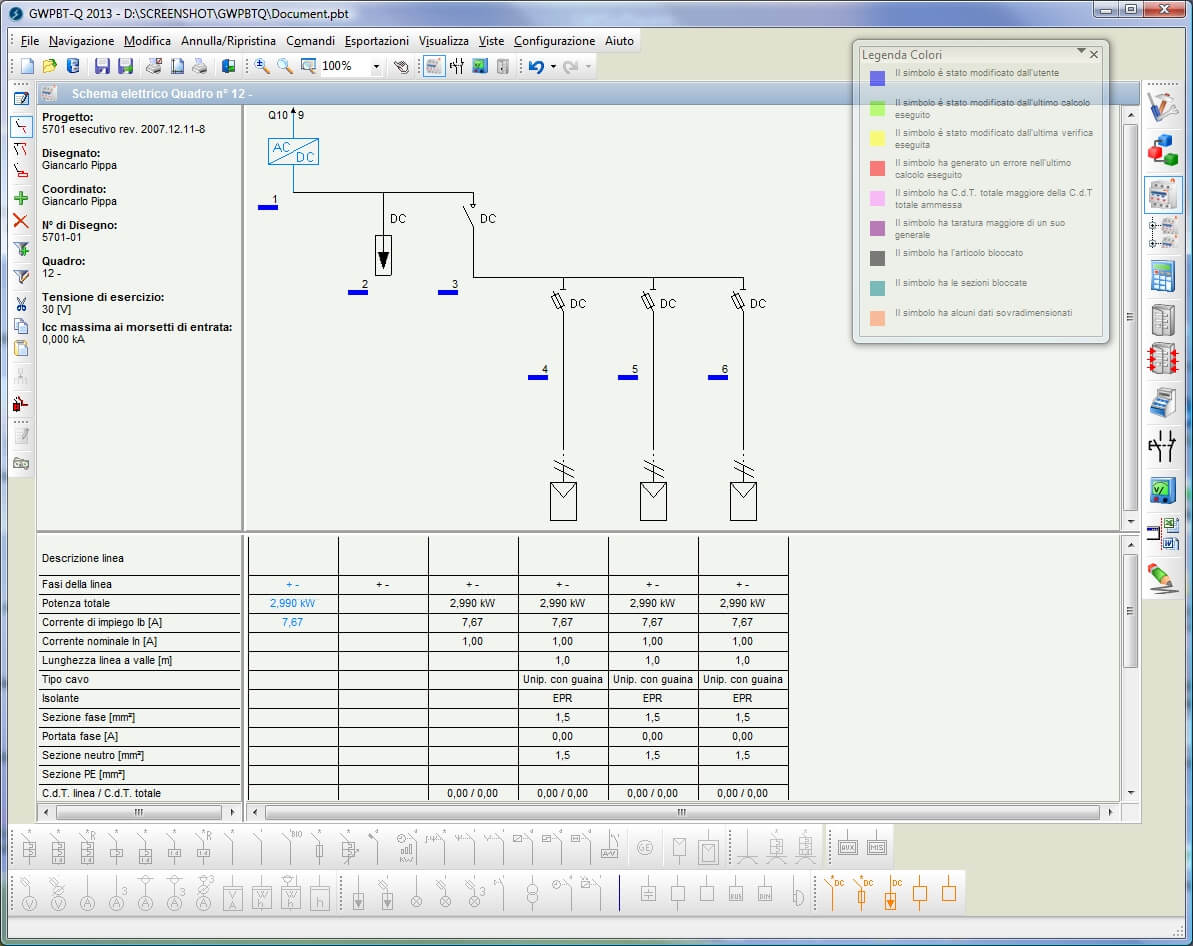This screenshot has width=1193, height=946.
Task: Open the Aiuto menu
Action: click(619, 40)
